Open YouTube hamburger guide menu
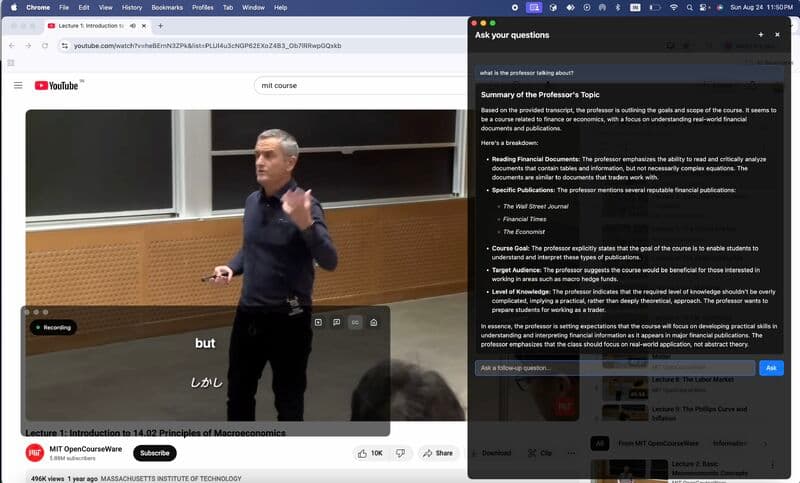Viewport: 800px width, 483px height. [x=18, y=86]
